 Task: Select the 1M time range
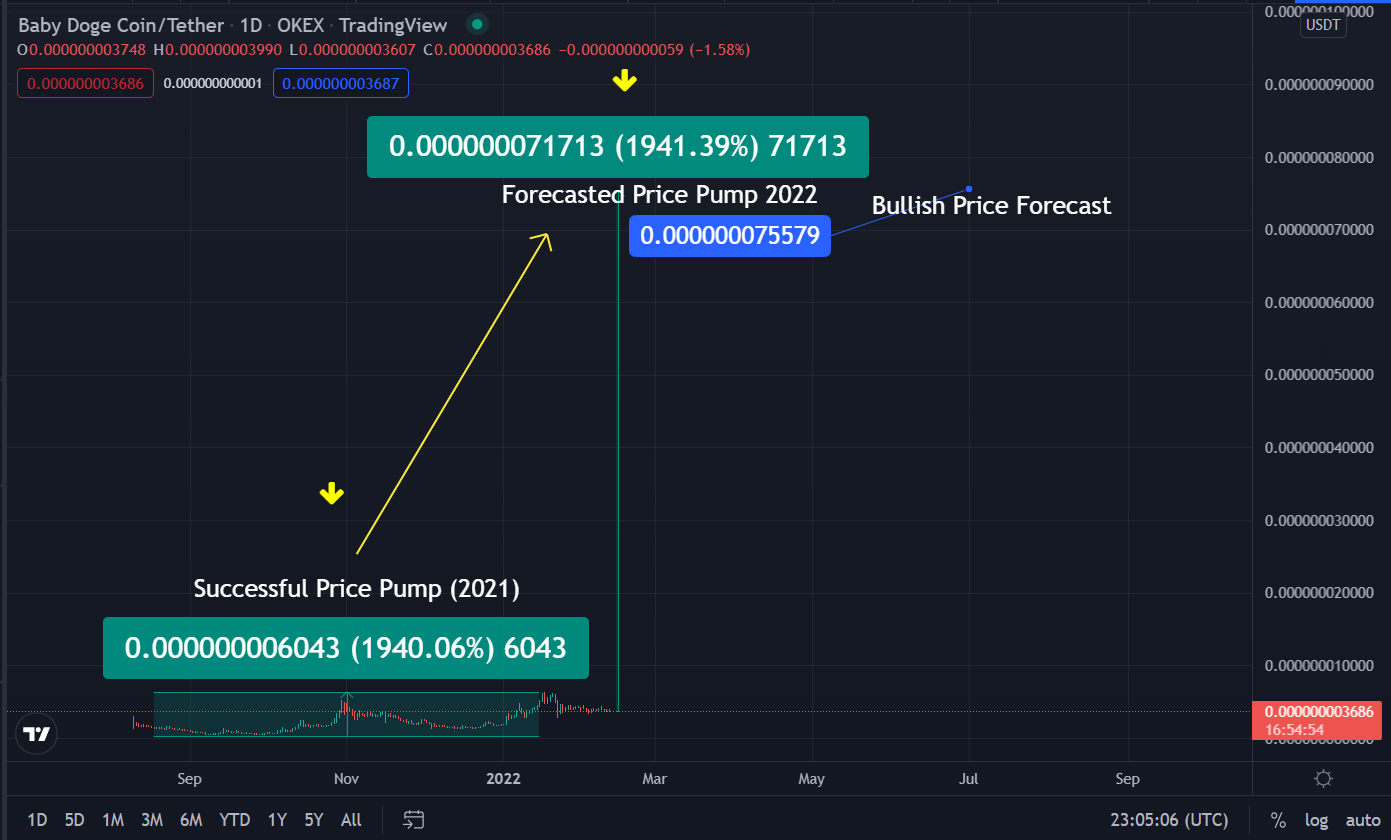point(113,820)
